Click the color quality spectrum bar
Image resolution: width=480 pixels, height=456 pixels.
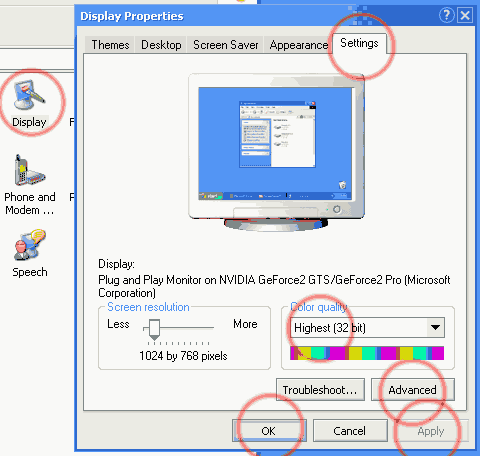(367, 353)
